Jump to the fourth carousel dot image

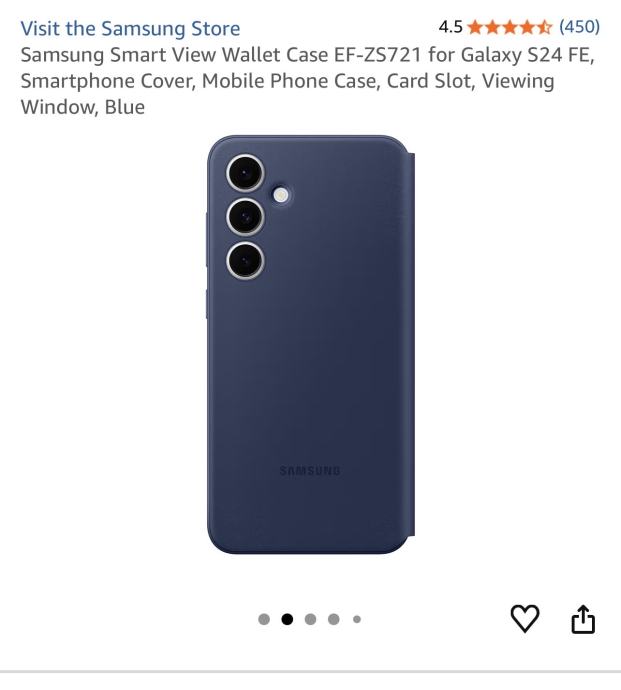pos(334,619)
